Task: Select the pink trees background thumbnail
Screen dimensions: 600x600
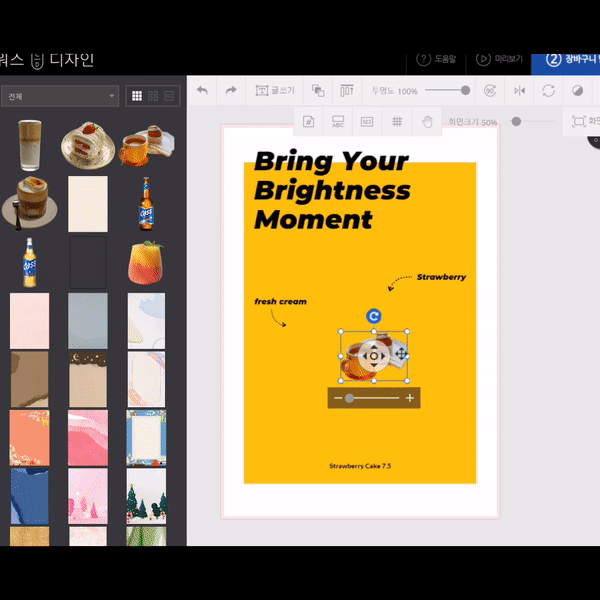Action: (88, 496)
